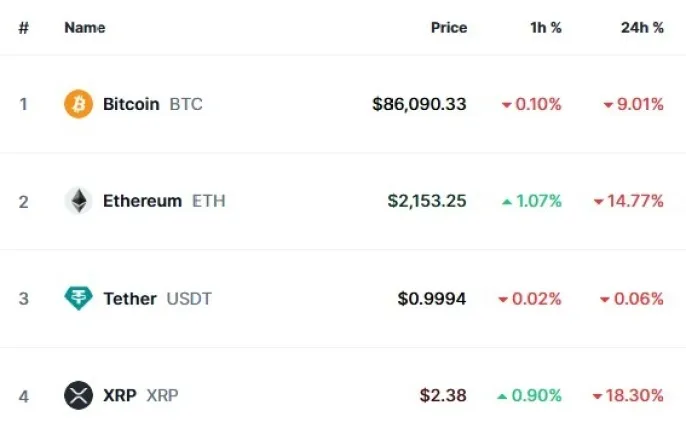This screenshot has height=440, width=686.
Task: Sort by the Price column header
Action: click(x=449, y=28)
